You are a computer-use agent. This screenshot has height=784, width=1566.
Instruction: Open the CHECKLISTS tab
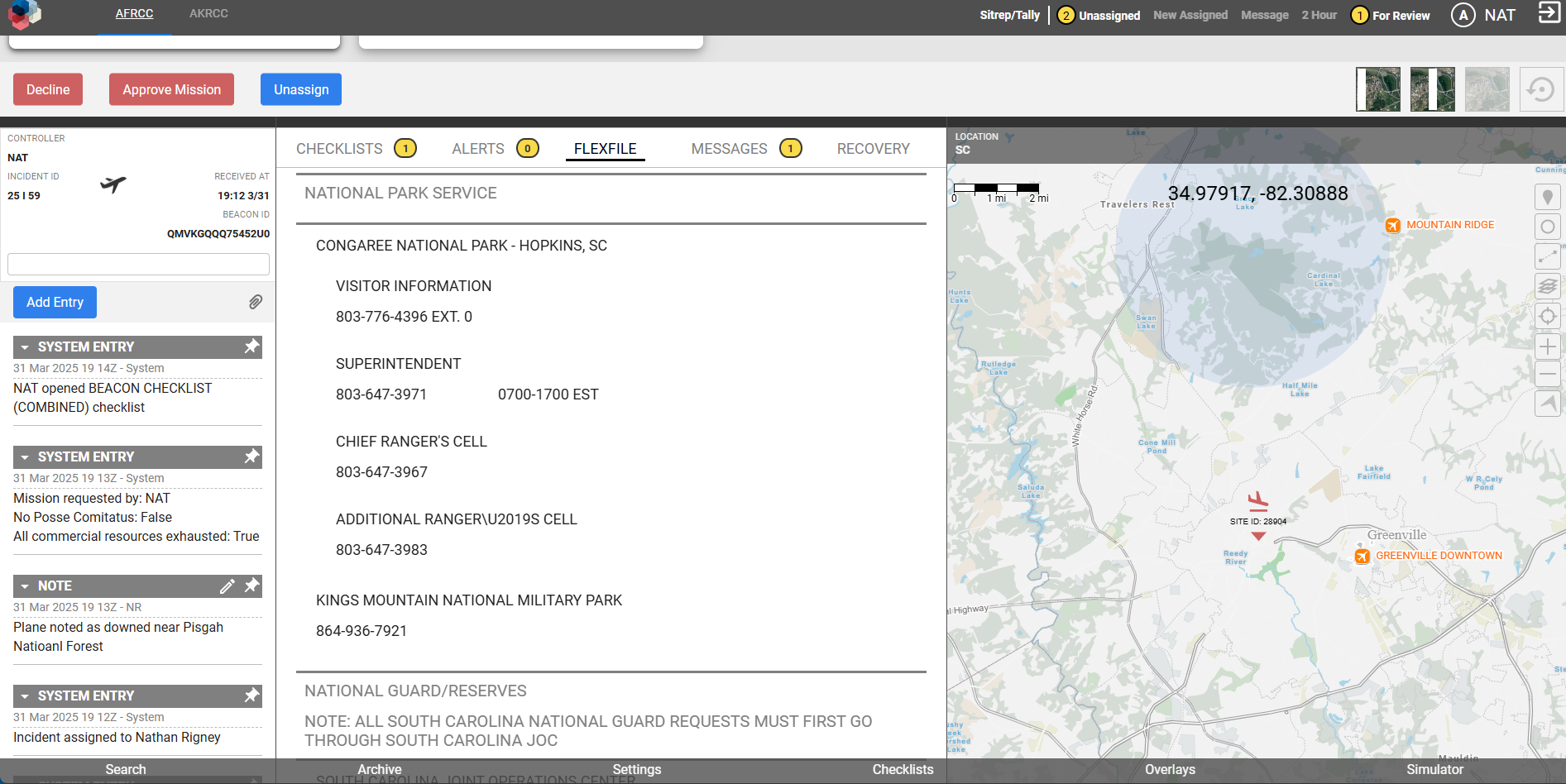point(339,149)
